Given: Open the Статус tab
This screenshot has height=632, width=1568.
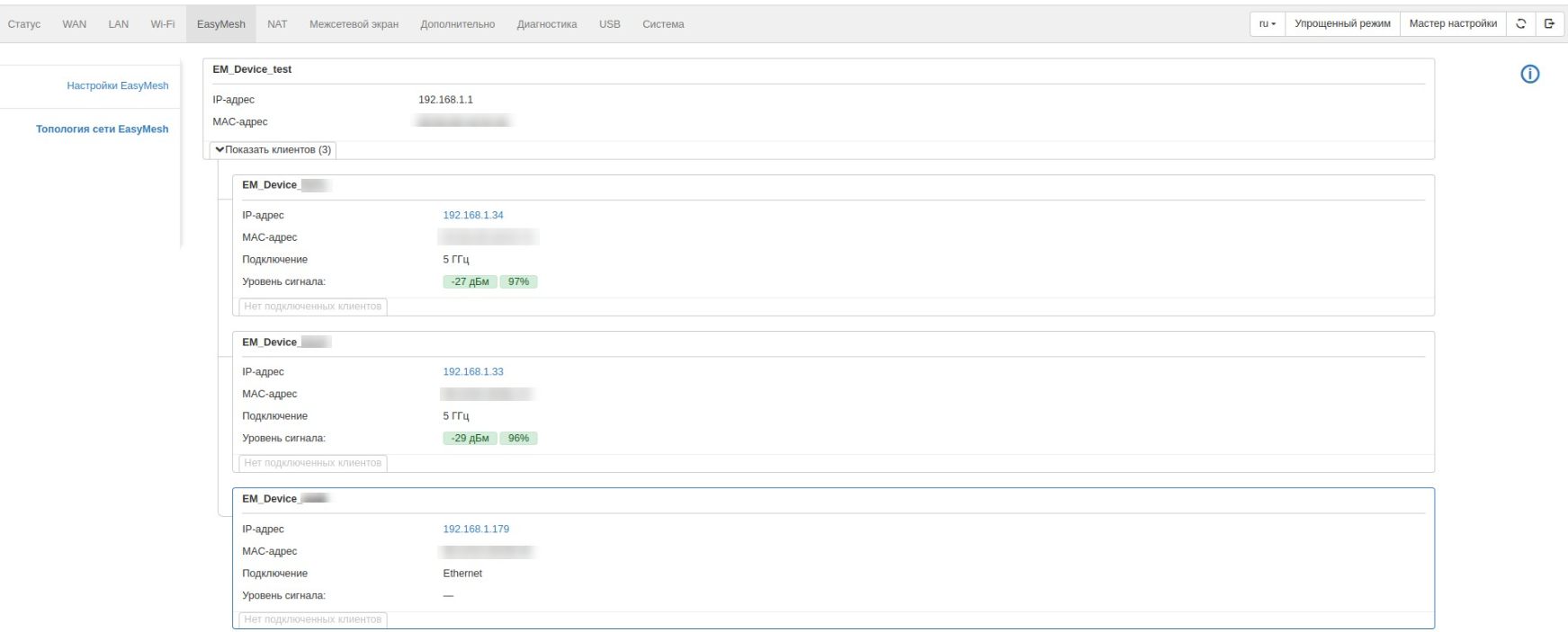Looking at the screenshot, I should [24, 24].
